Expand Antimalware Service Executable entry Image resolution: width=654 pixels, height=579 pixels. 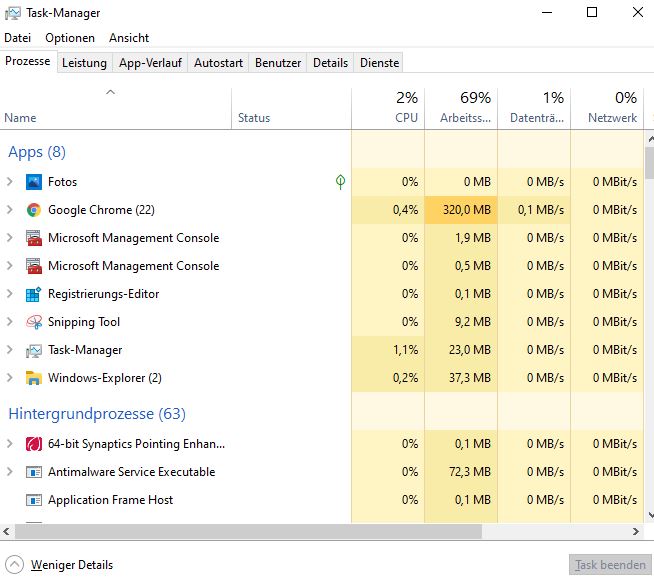point(10,472)
